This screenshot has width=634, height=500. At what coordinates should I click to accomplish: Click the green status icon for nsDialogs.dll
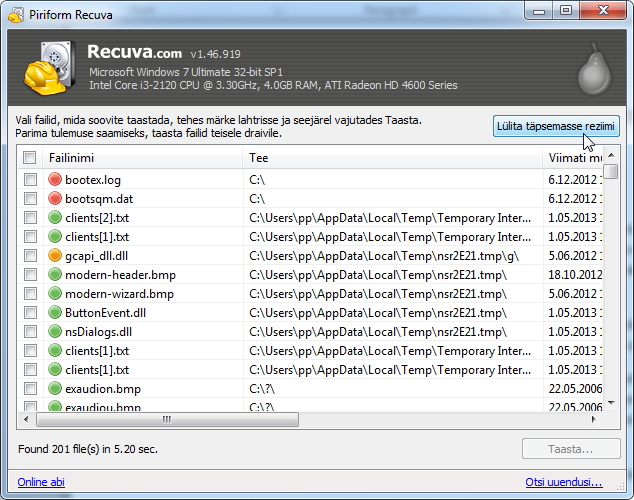[x=55, y=331]
